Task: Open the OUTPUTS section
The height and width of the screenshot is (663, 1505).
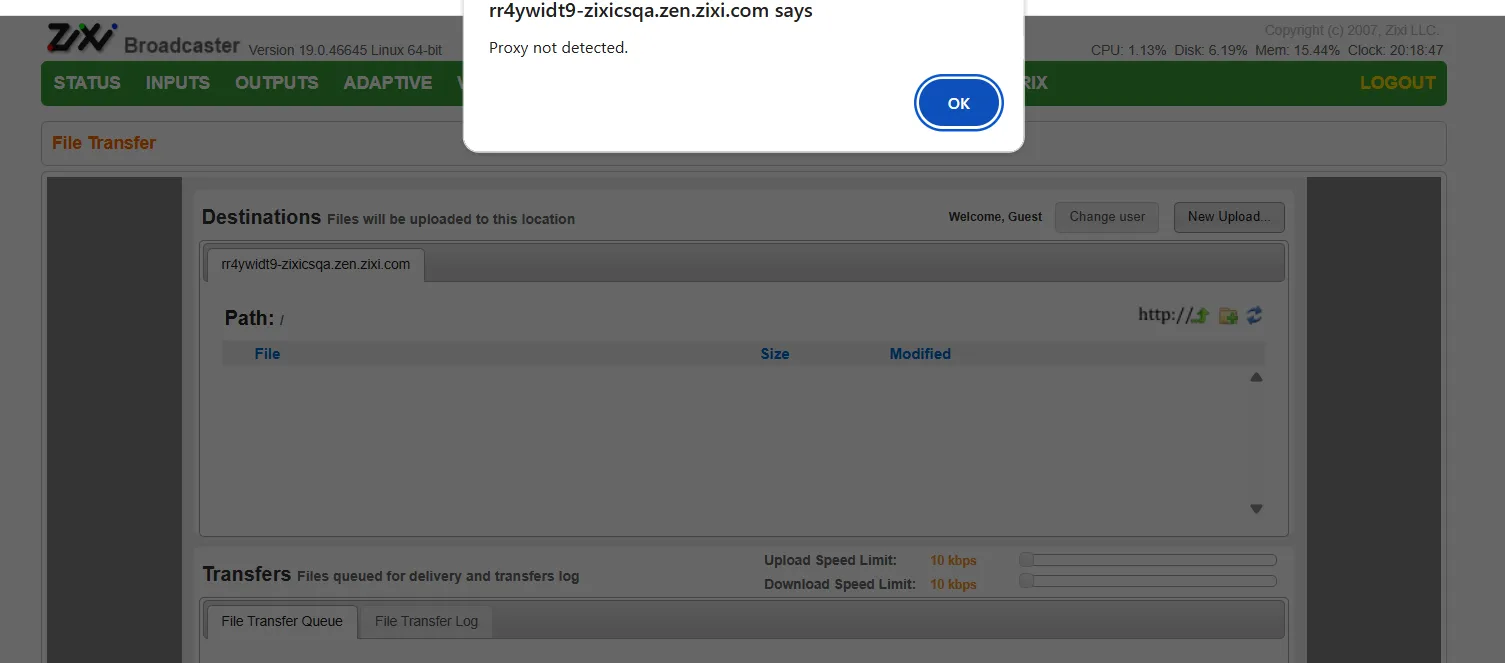Action: pos(277,83)
